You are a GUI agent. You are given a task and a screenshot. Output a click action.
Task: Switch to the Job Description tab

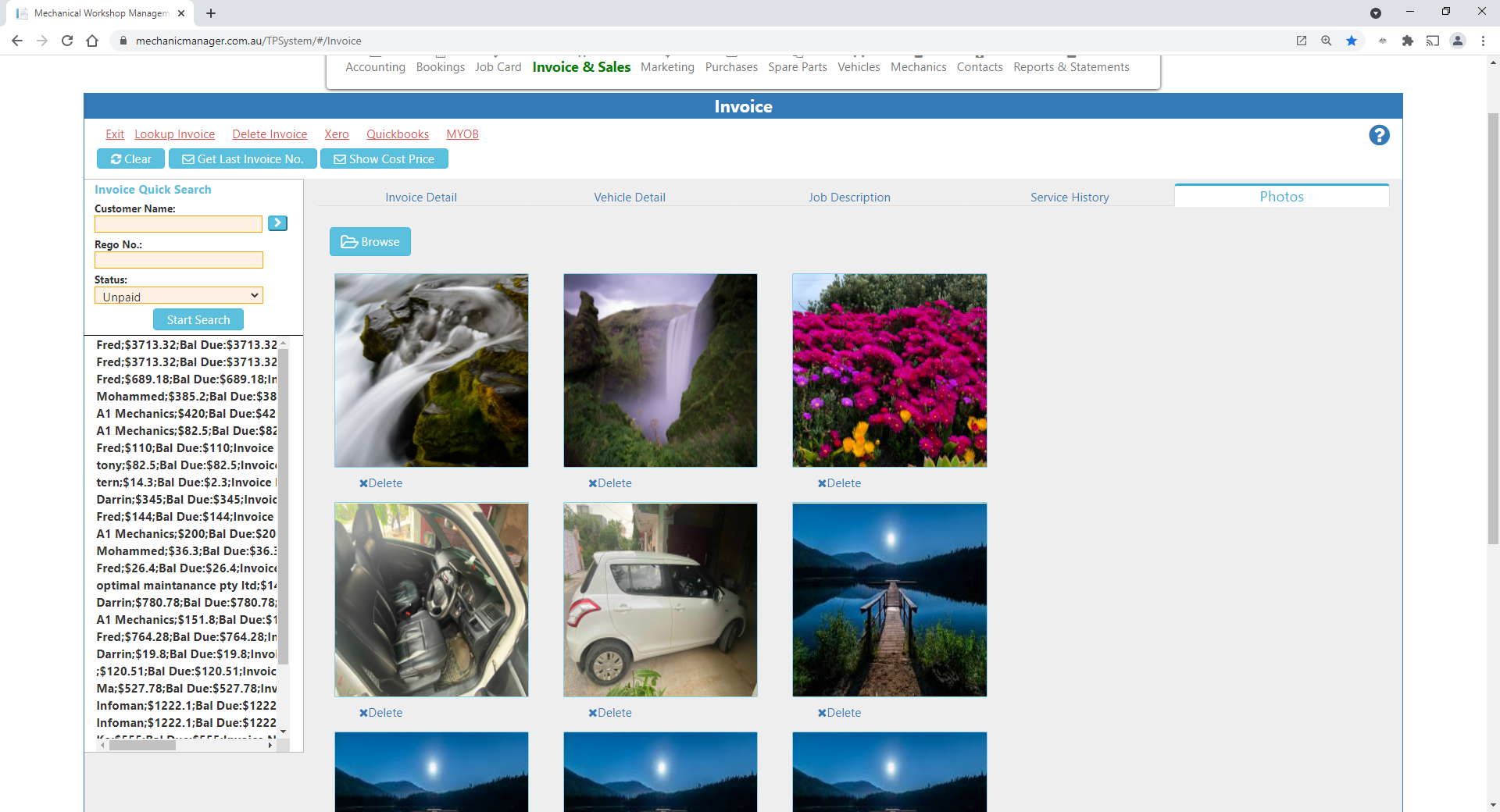tap(849, 198)
